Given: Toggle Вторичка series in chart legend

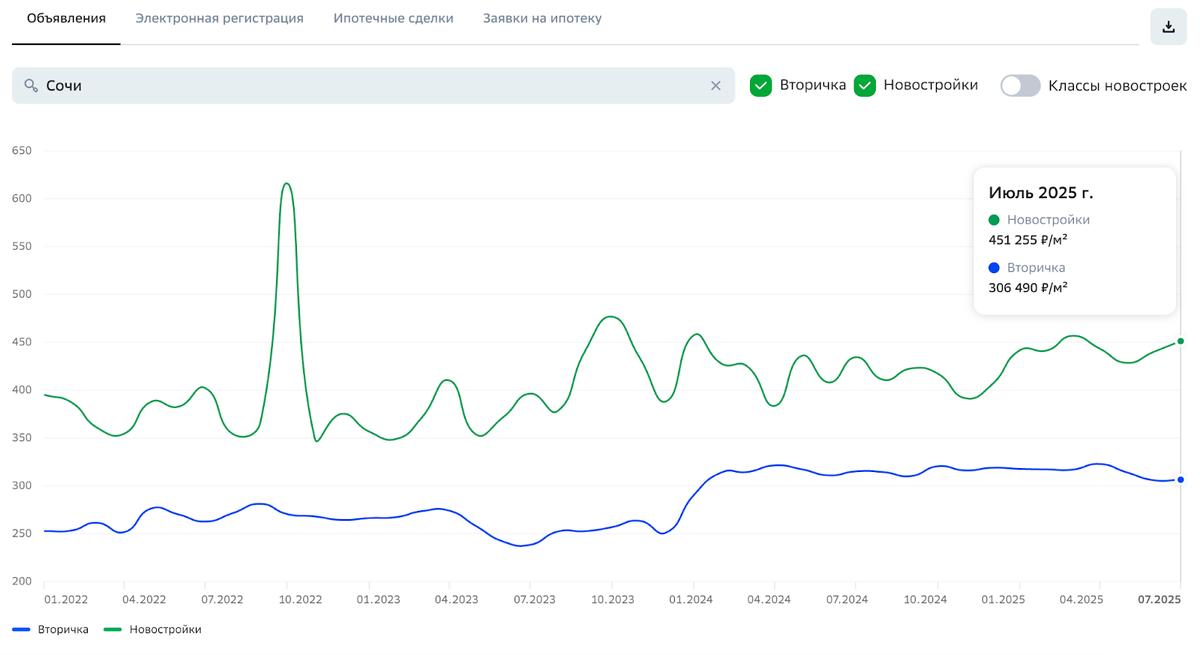Looking at the screenshot, I should click(51, 630).
